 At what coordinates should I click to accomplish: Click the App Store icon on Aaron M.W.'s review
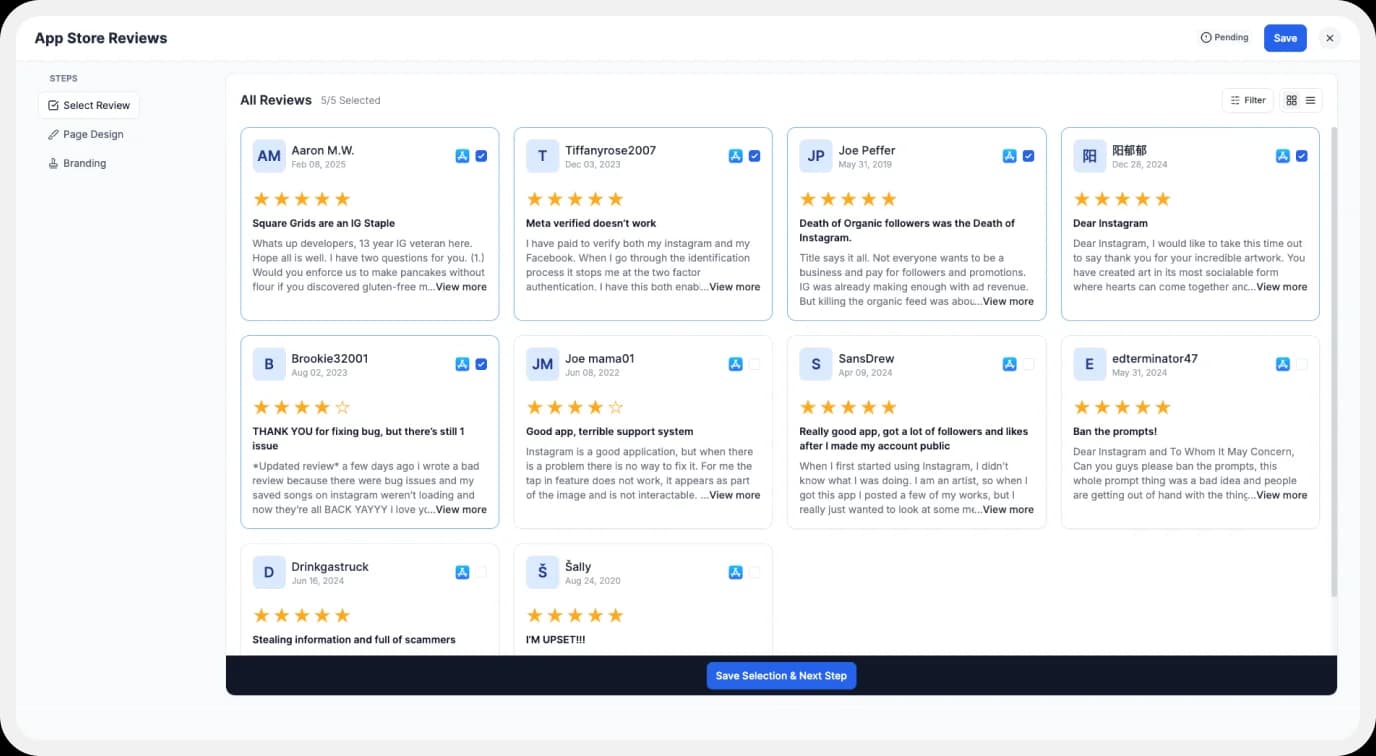click(x=462, y=156)
